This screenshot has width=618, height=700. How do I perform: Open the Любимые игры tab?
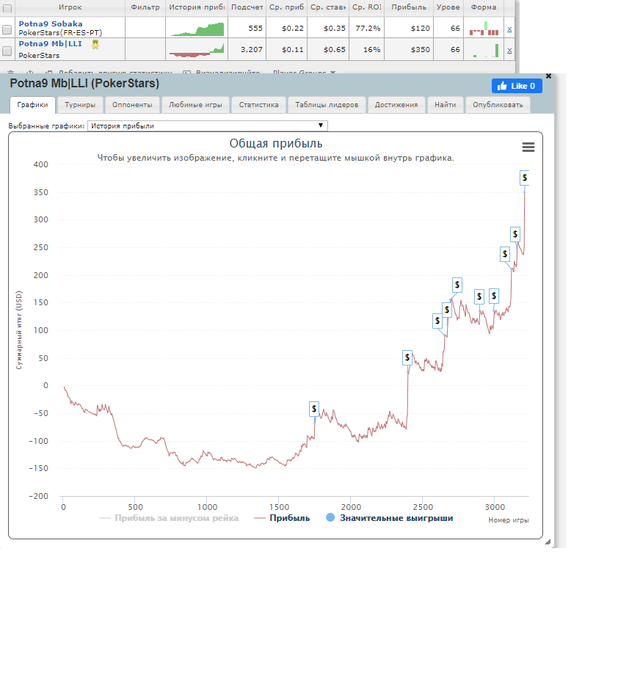pos(195,105)
